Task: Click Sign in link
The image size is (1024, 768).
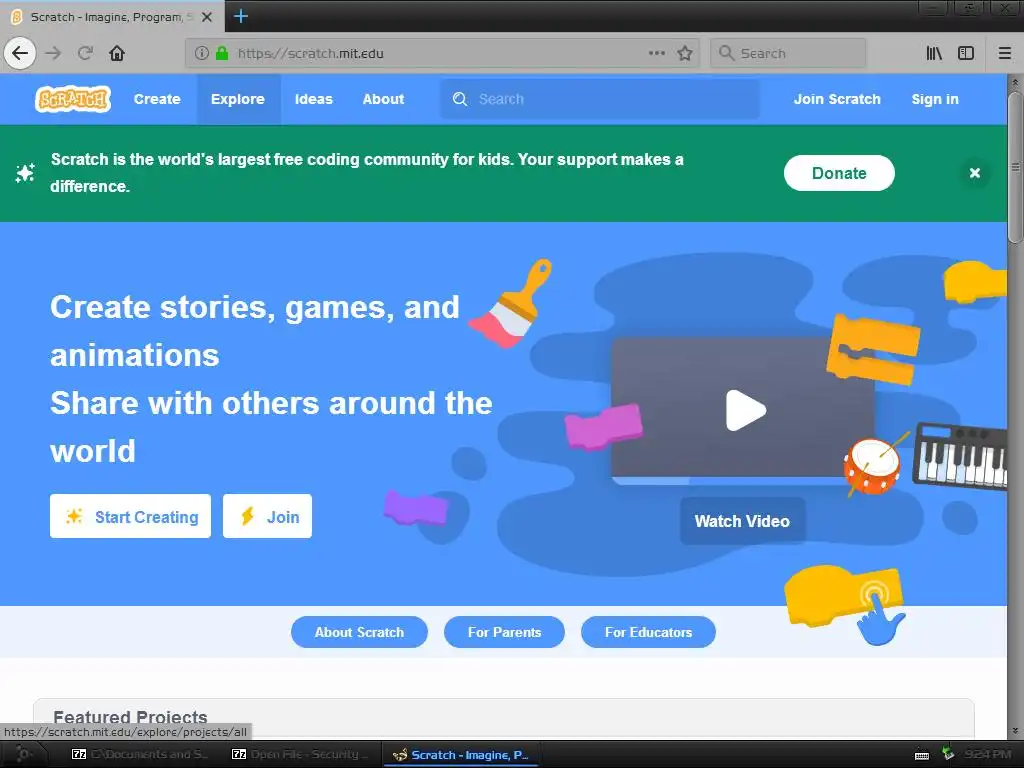Action: [x=935, y=99]
